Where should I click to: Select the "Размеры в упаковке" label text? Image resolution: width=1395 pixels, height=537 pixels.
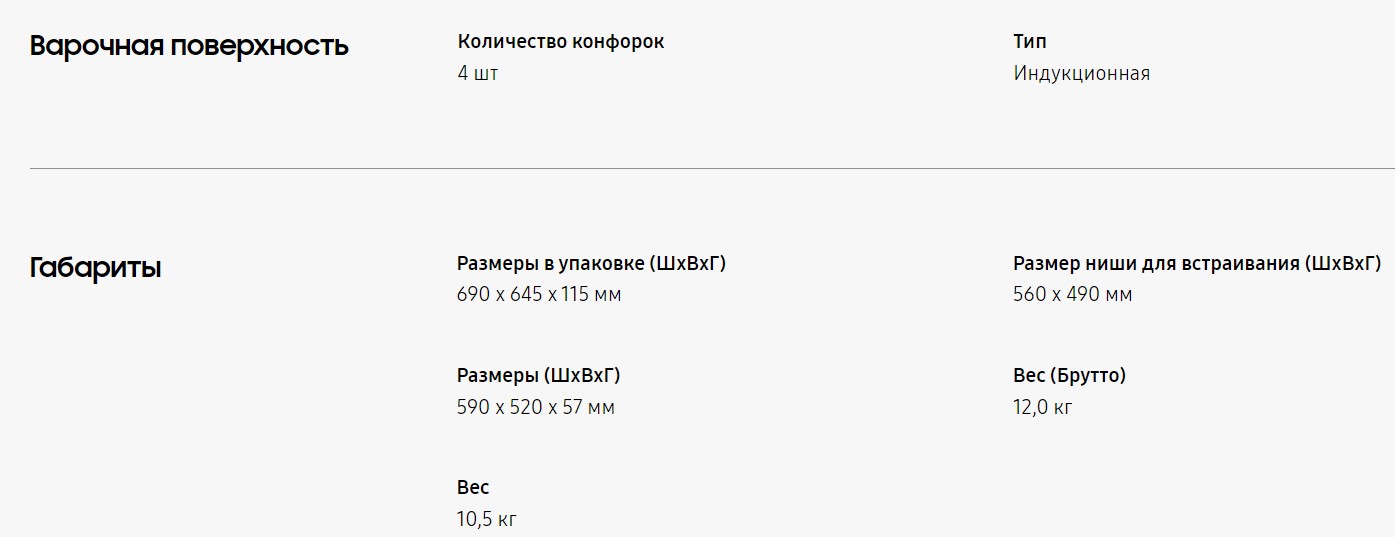550,264
